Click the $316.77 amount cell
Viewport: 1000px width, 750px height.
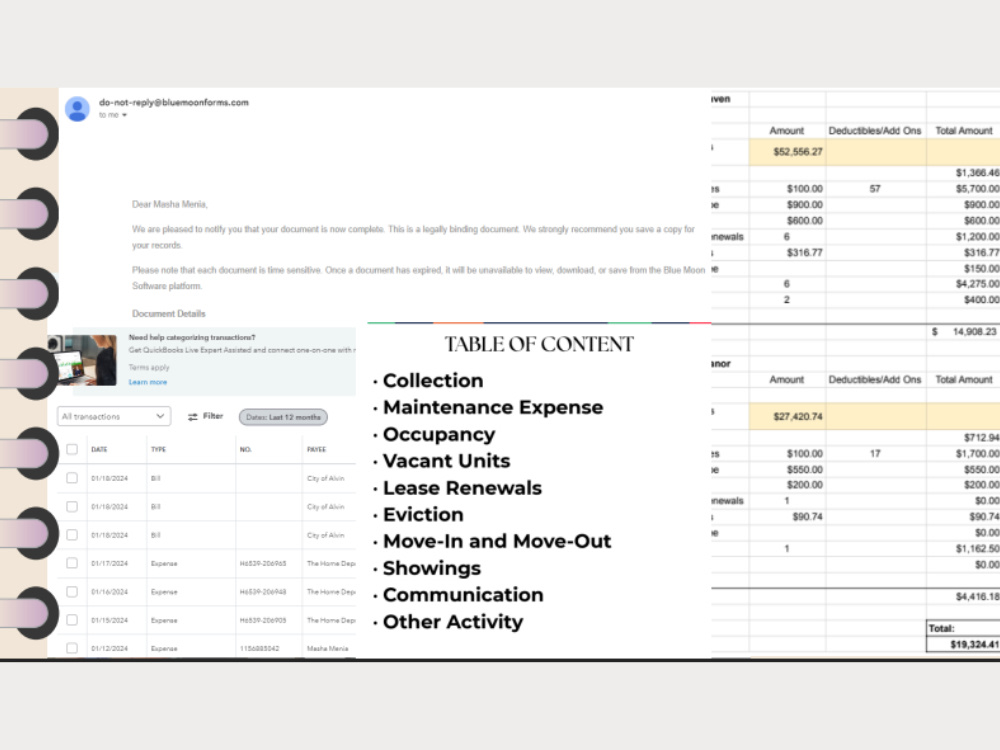coord(788,253)
